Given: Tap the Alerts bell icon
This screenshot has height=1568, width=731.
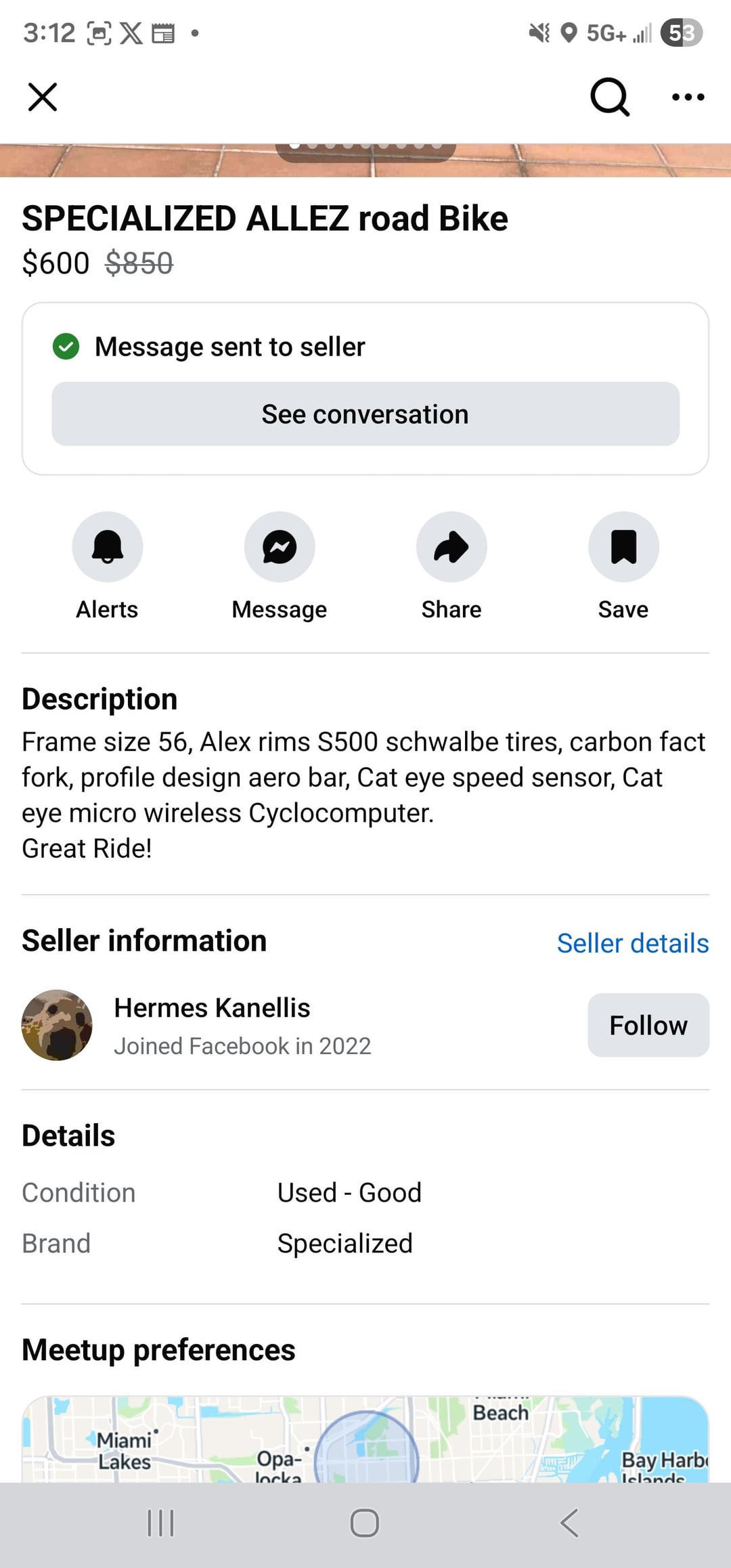Looking at the screenshot, I should pyautogui.click(x=108, y=546).
